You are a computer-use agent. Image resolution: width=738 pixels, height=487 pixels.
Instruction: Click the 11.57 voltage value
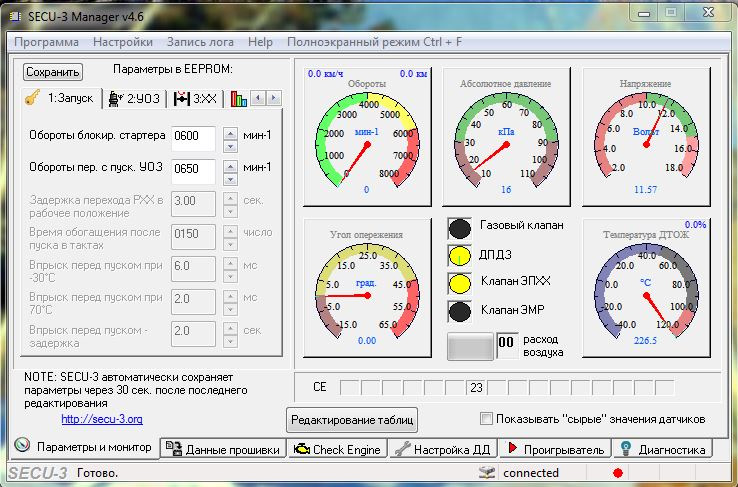(x=645, y=190)
